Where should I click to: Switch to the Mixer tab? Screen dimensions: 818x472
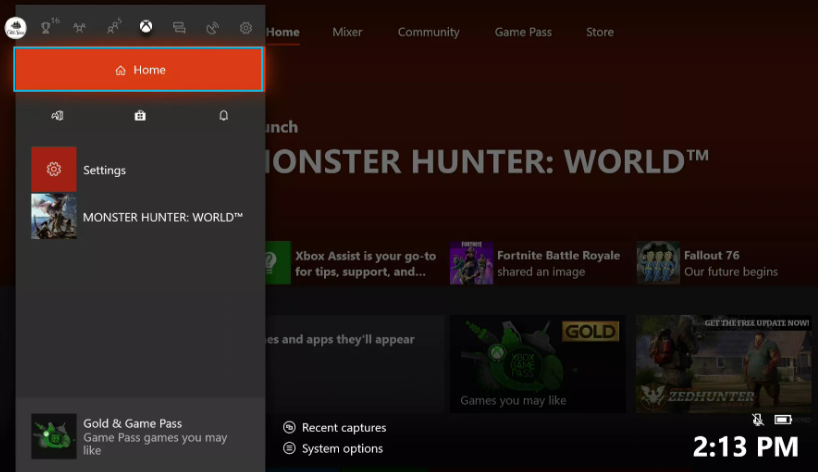pyautogui.click(x=347, y=32)
